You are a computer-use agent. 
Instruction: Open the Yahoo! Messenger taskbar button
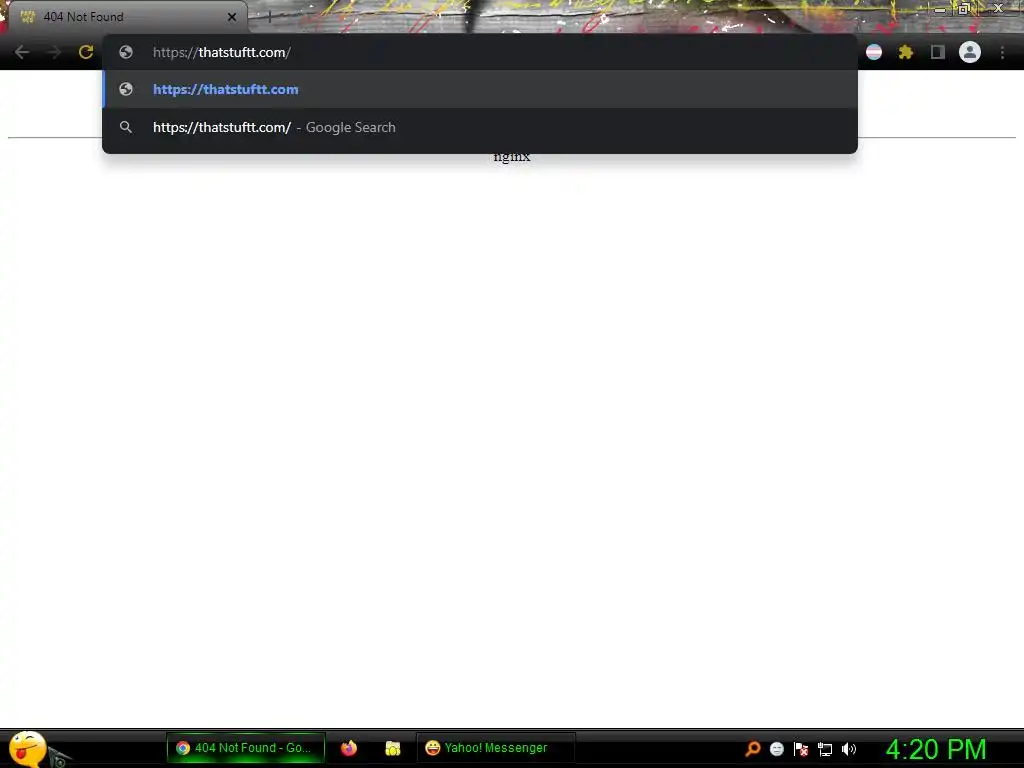[496, 748]
